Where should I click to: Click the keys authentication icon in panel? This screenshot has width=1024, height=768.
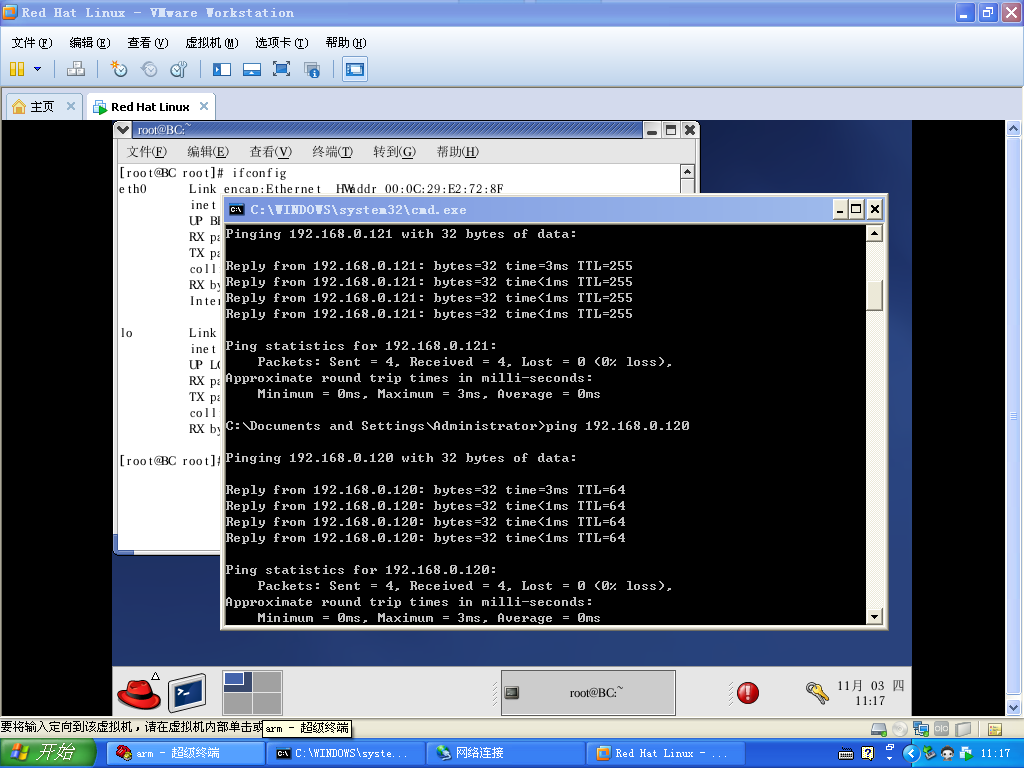tap(816, 692)
